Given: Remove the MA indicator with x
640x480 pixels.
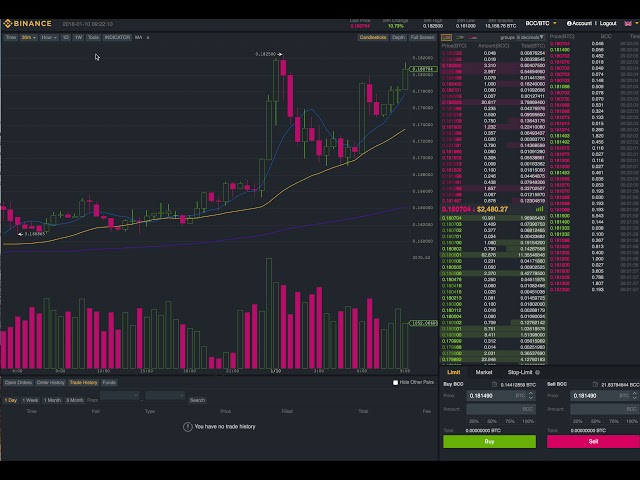Looking at the screenshot, I should [148, 38].
